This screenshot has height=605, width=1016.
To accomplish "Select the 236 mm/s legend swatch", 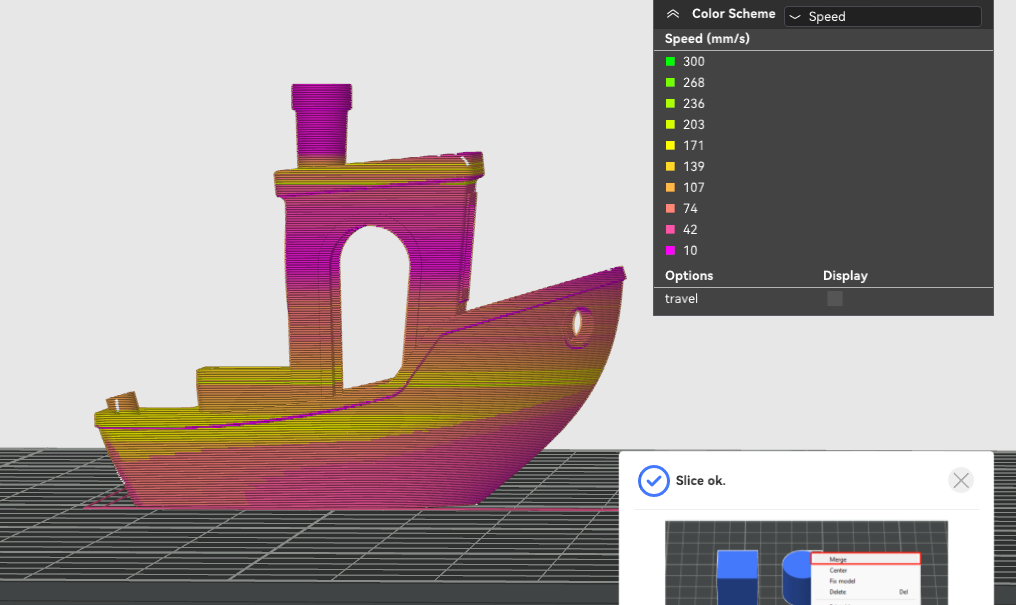I will (670, 104).
